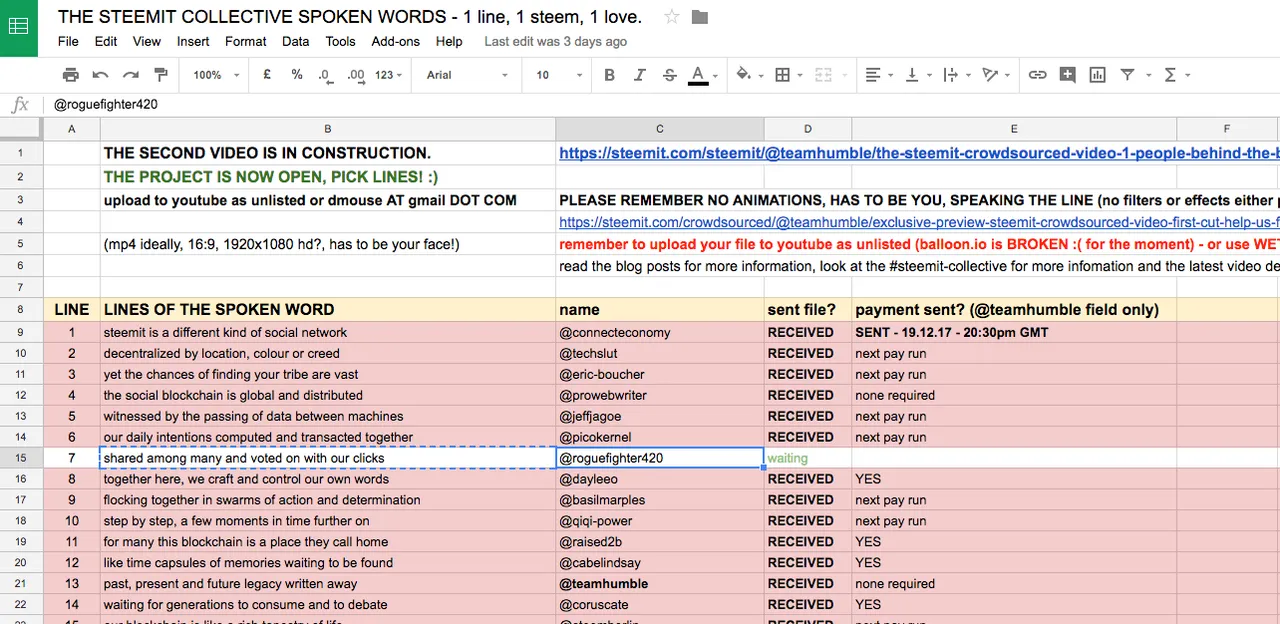Open the zoom 100% dropdown
This screenshot has height=624, width=1280.
pos(217,75)
